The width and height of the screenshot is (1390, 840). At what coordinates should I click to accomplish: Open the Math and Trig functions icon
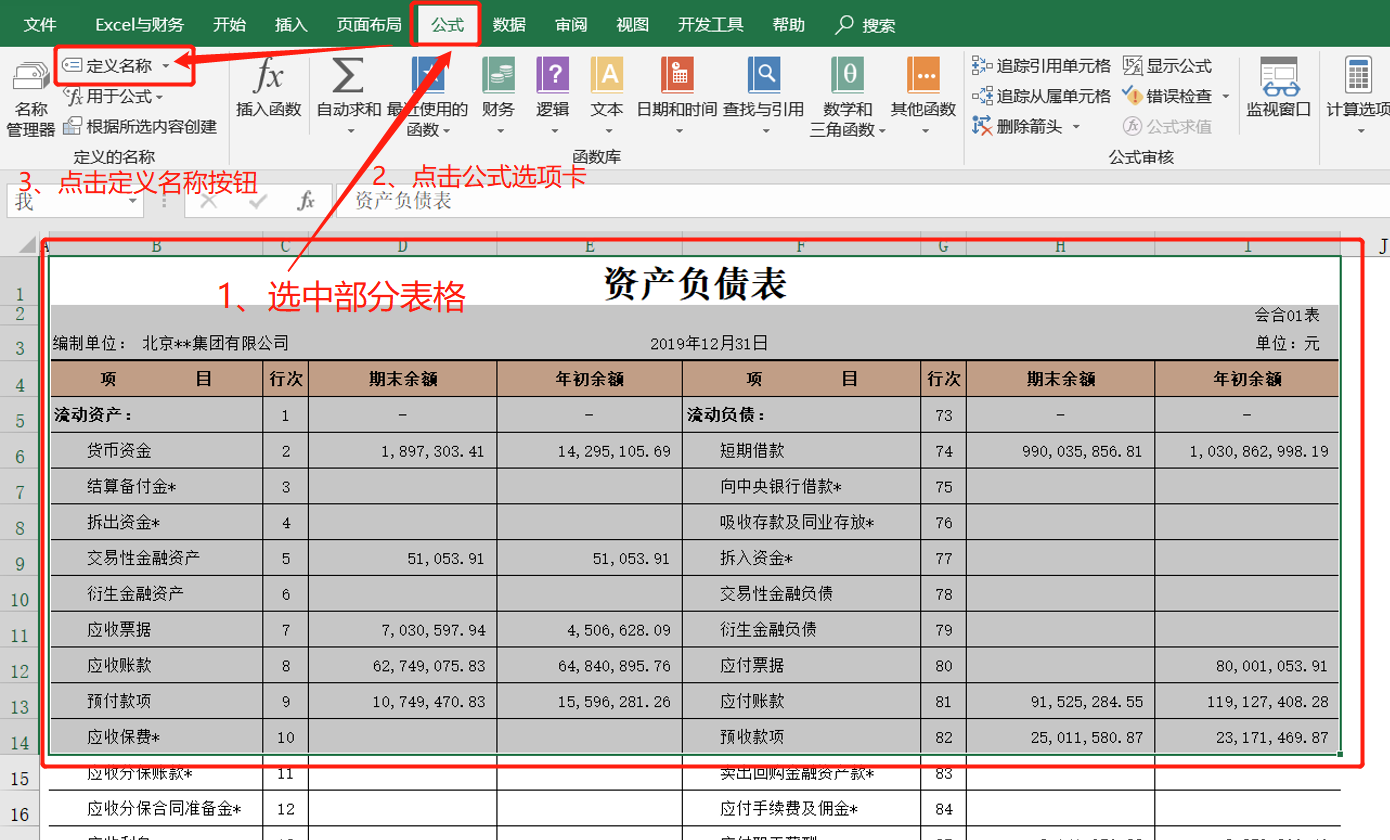point(849,76)
